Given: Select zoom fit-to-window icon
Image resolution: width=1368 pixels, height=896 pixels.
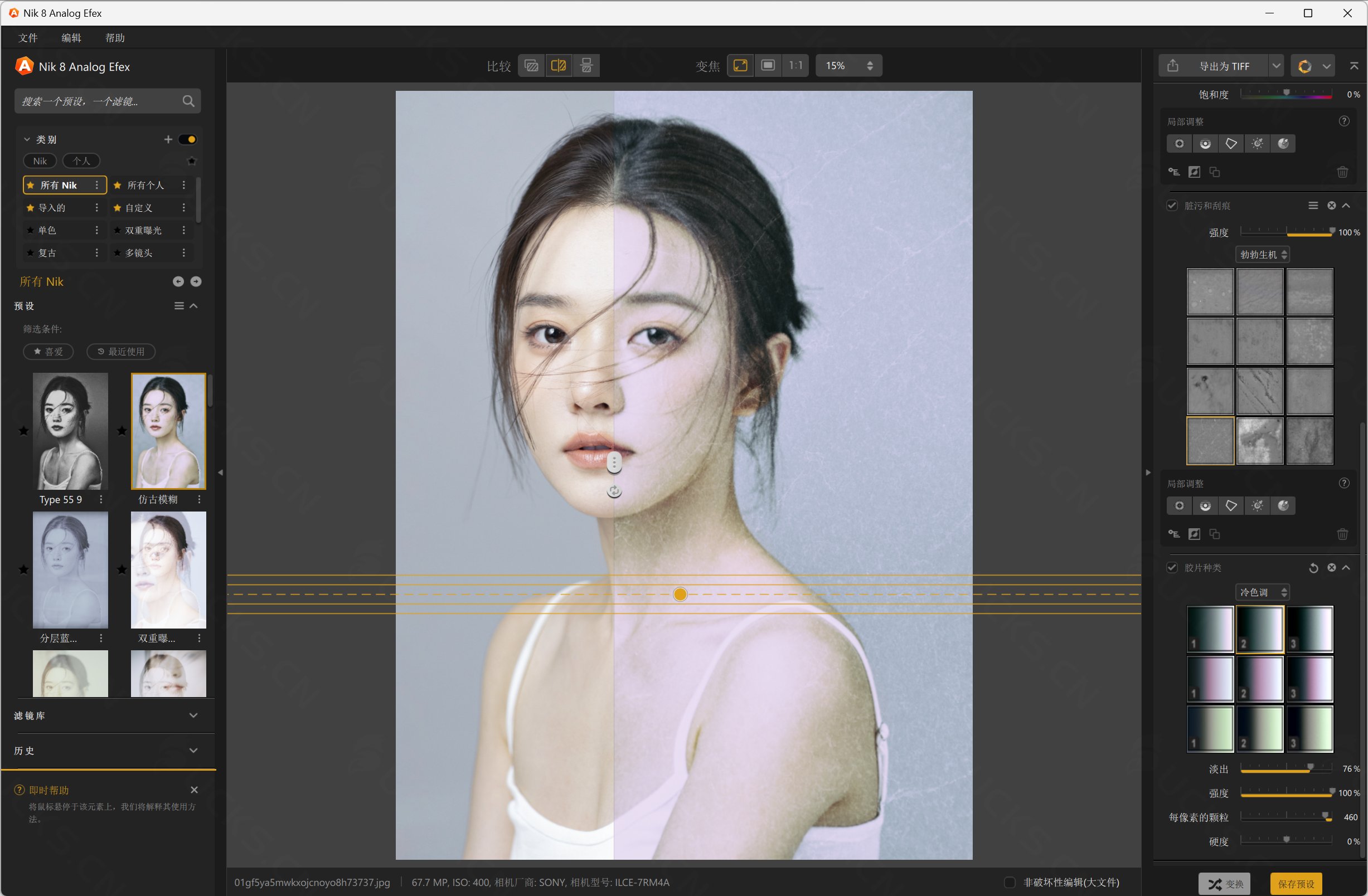Looking at the screenshot, I should (740, 66).
